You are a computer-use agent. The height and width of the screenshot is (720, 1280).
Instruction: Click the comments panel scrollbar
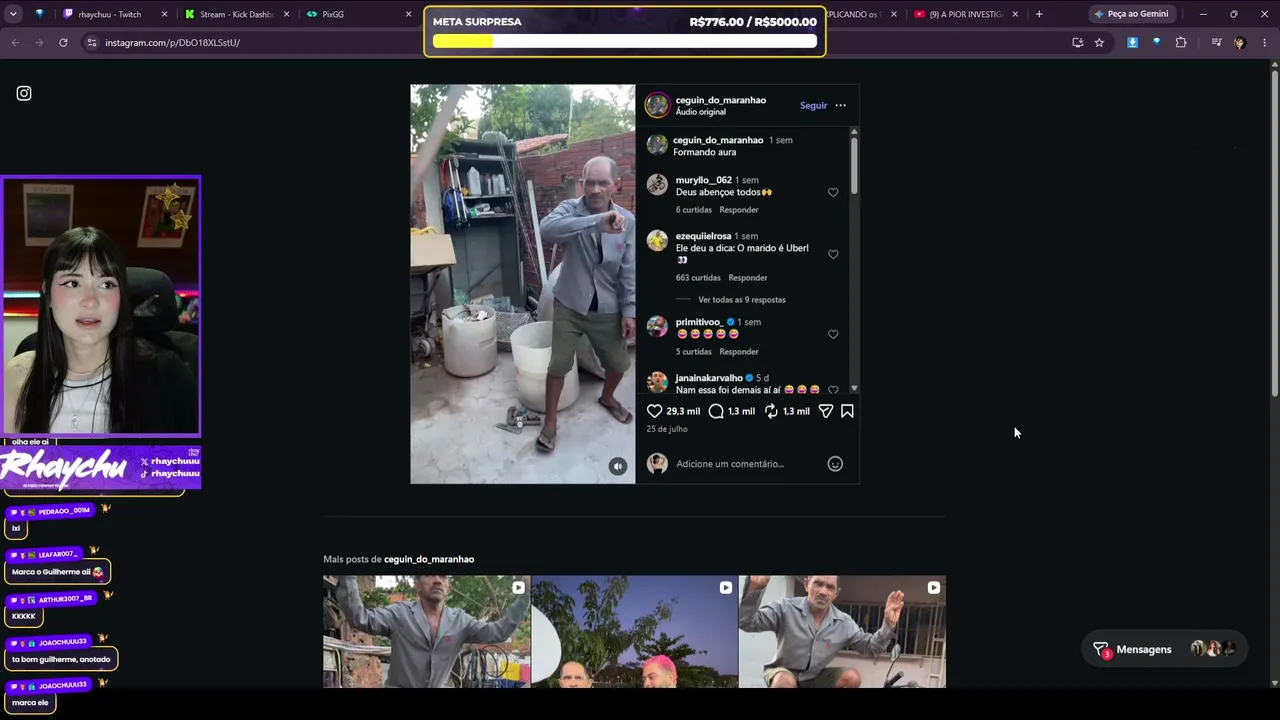854,165
